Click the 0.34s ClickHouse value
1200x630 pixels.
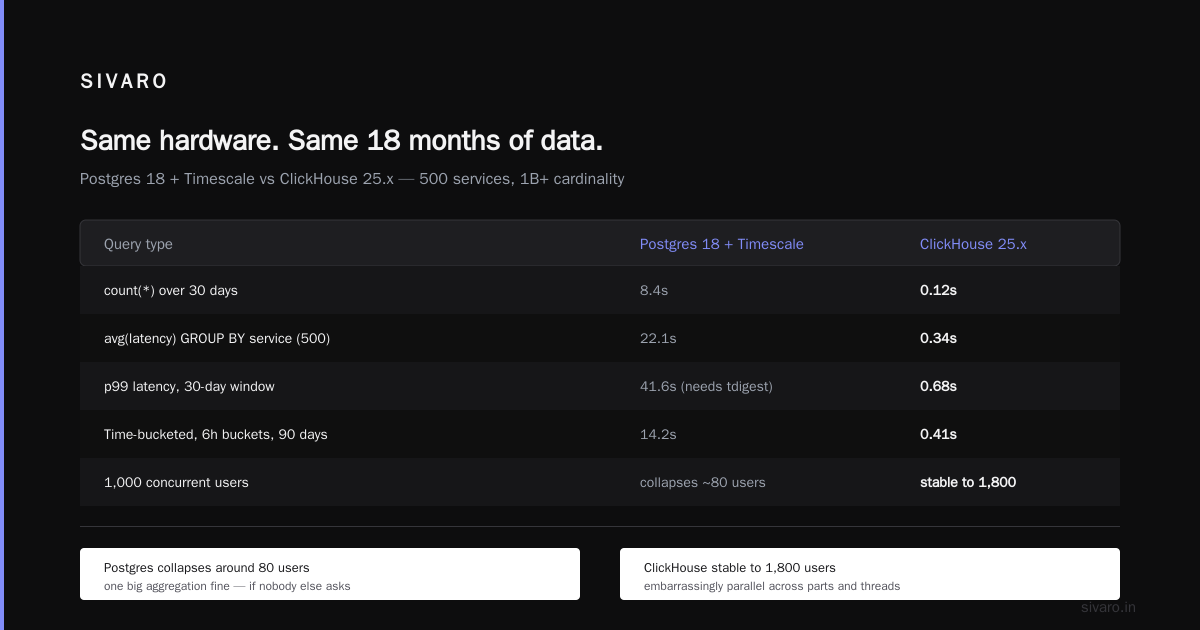[x=938, y=338]
